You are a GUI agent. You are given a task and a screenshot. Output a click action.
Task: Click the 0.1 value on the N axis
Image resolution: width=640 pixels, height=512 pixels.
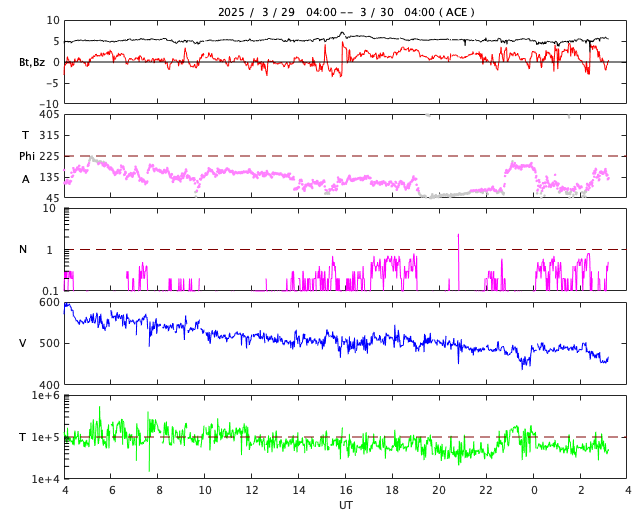[x=51, y=291]
